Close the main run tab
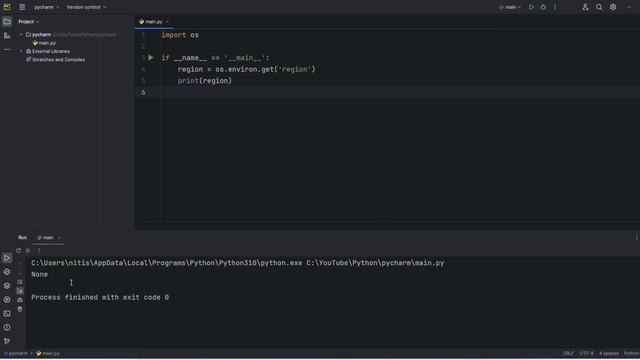Viewport: 640px width, 360px height. [59, 238]
